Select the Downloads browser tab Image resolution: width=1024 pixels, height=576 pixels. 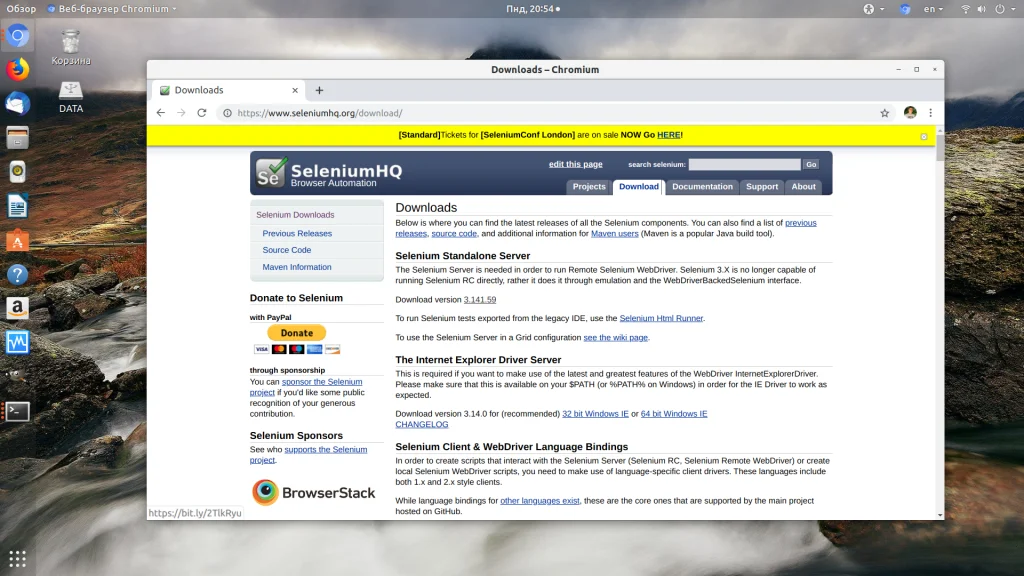[229, 90]
